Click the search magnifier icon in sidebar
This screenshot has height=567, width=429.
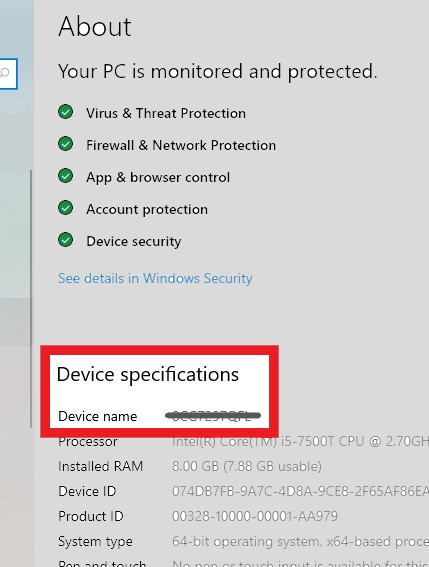click(x=4, y=73)
